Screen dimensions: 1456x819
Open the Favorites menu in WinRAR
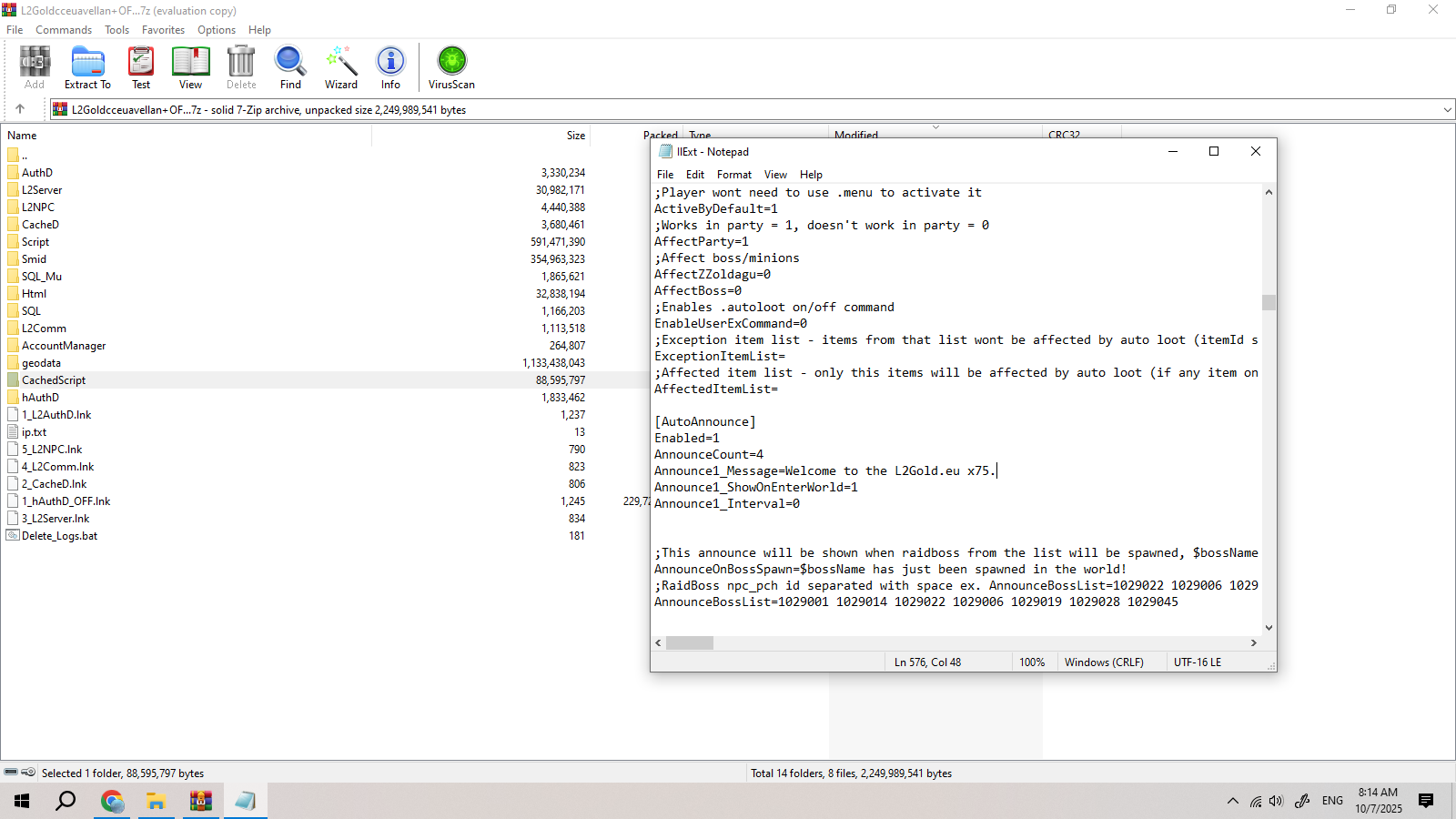163,30
